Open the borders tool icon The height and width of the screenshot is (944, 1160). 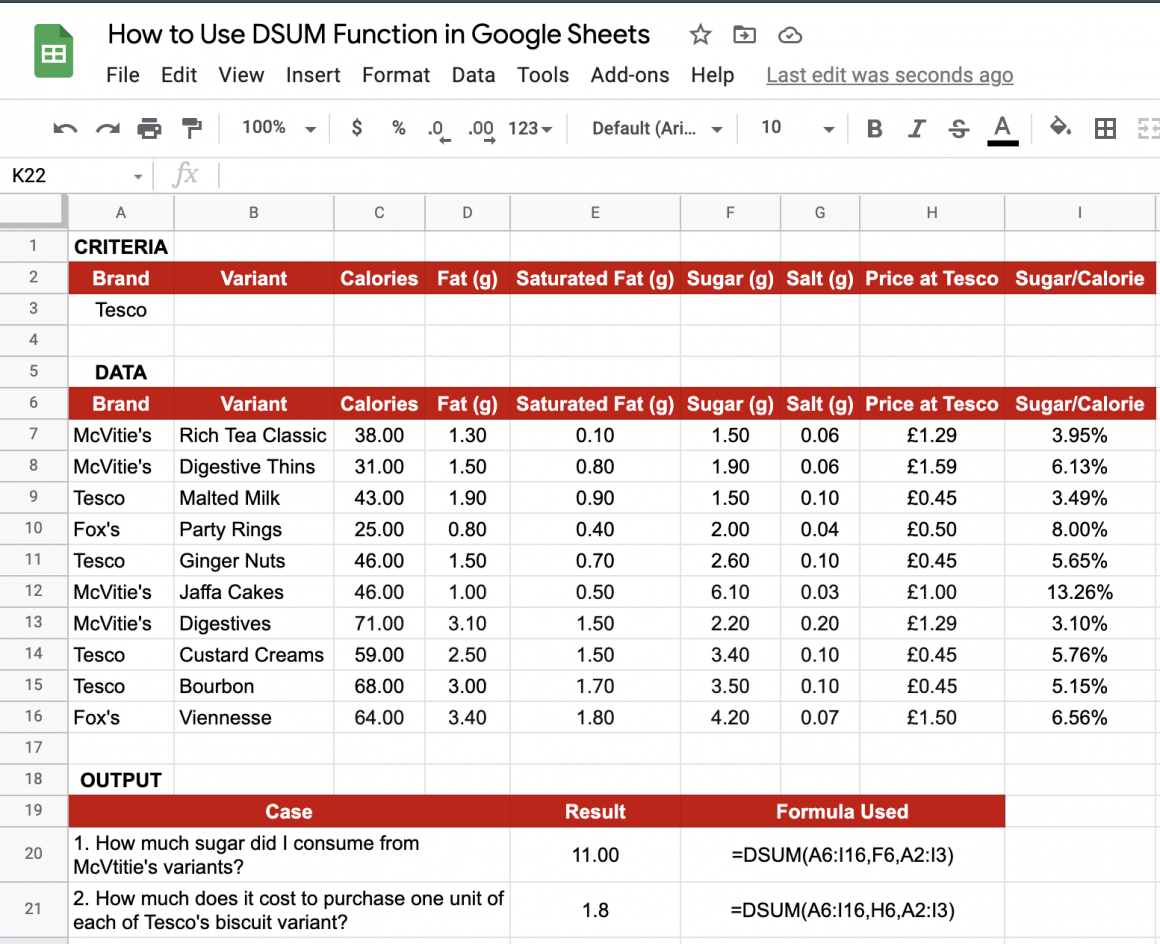(1105, 128)
